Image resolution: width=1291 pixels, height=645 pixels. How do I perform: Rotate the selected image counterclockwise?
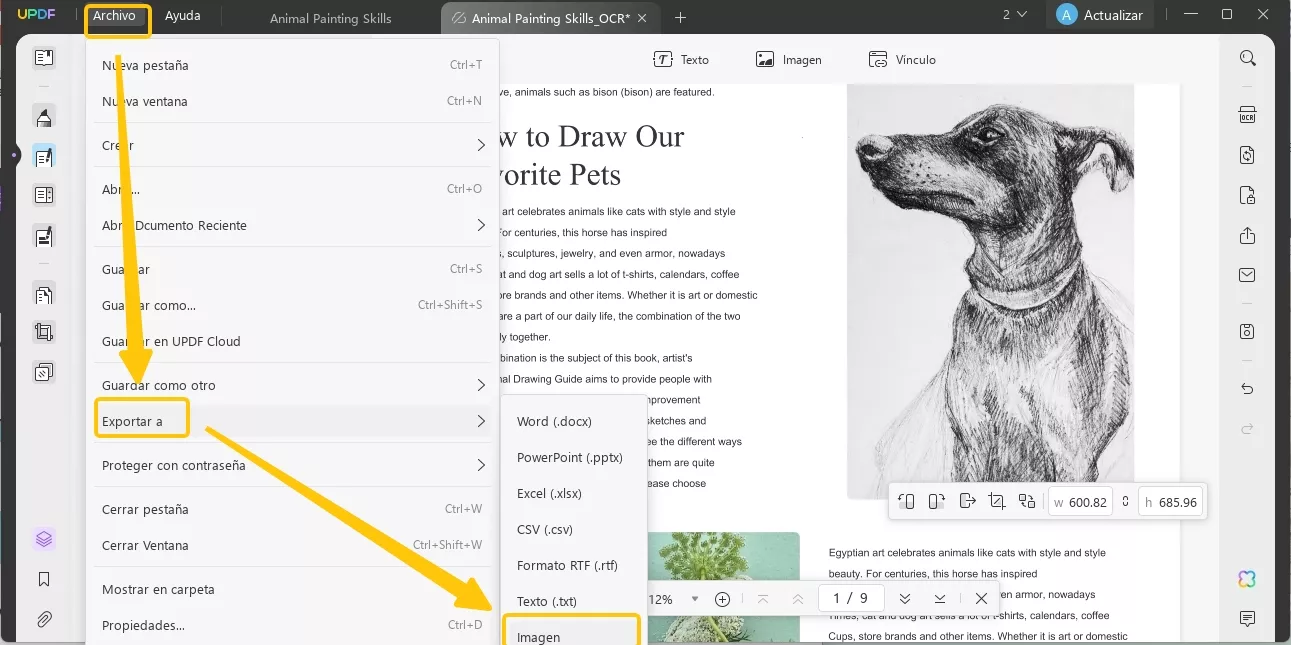pyautogui.click(x=906, y=501)
